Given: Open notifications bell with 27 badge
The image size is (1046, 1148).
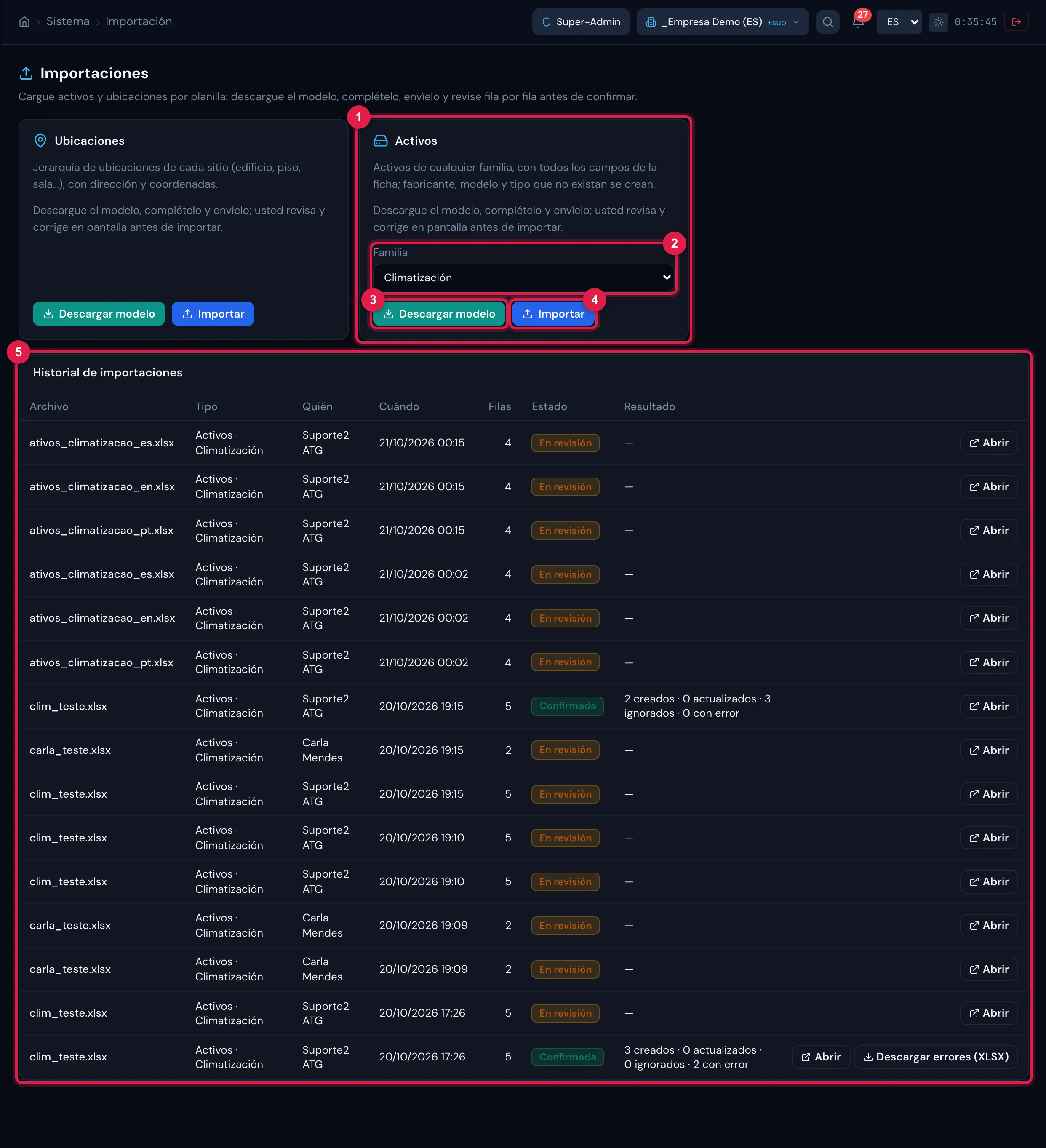Looking at the screenshot, I should tap(858, 21).
